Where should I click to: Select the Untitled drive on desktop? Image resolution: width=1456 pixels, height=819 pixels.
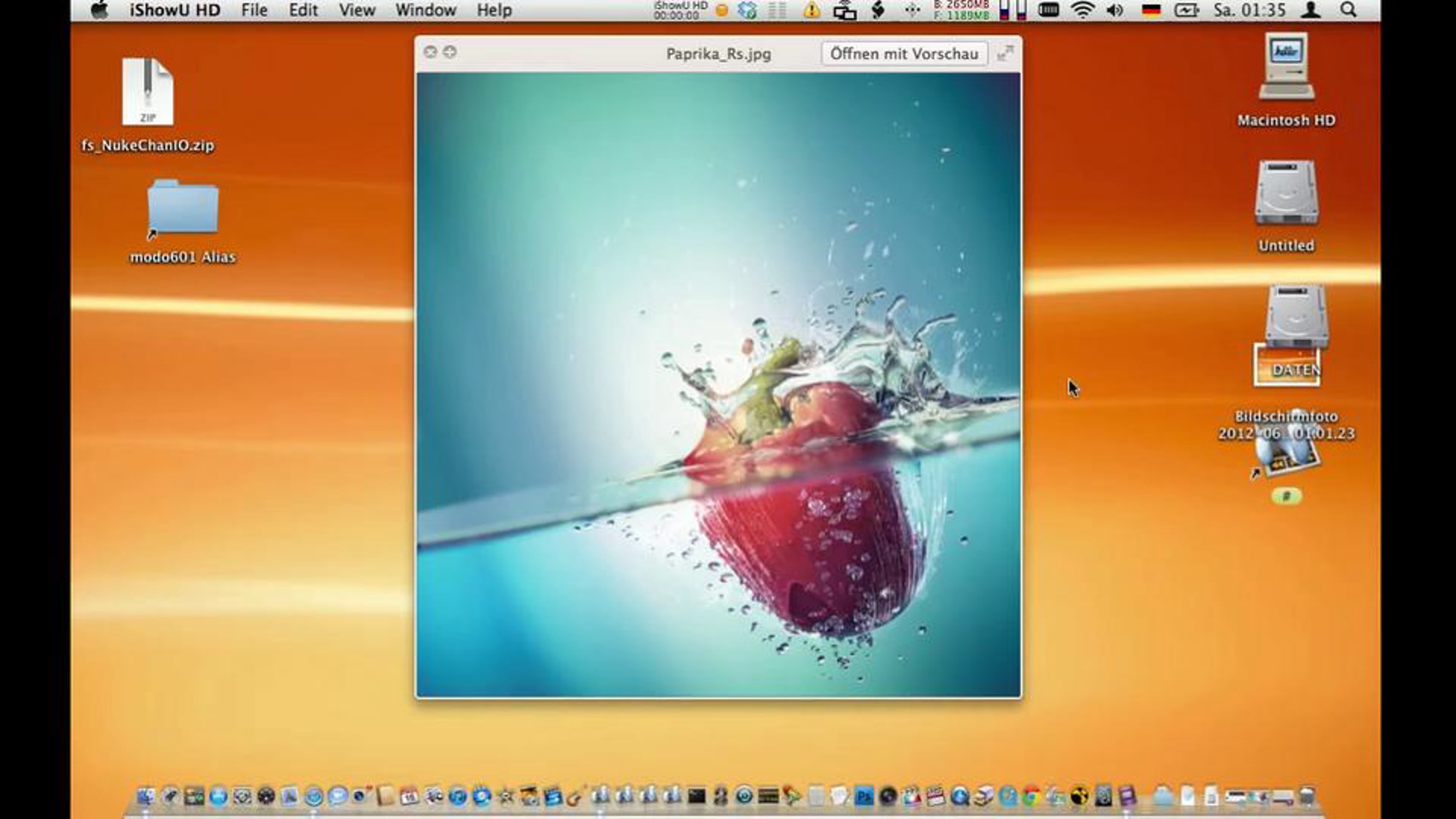[1286, 193]
